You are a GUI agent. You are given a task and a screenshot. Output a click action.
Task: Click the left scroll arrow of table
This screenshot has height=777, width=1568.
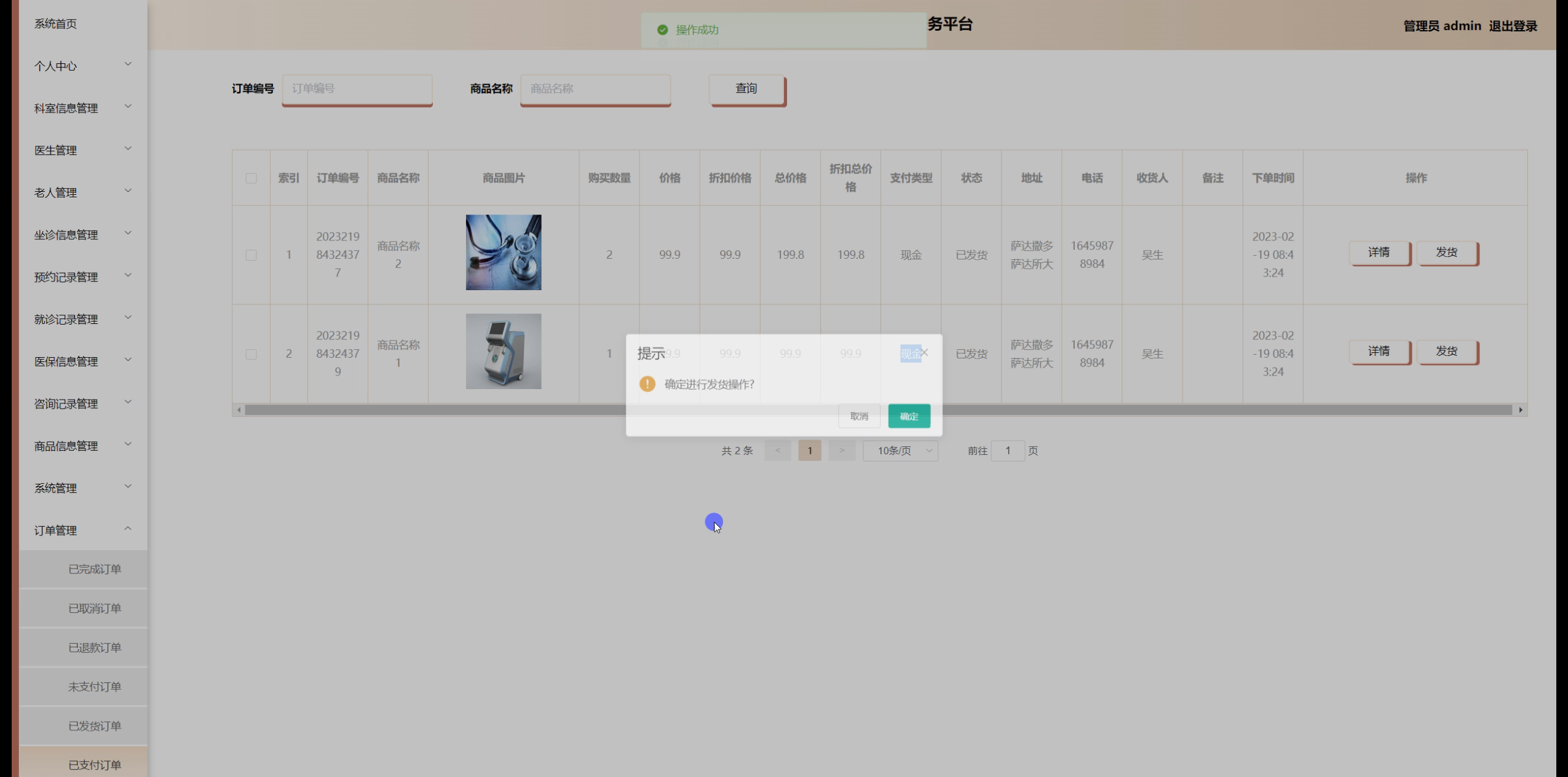click(x=239, y=410)
